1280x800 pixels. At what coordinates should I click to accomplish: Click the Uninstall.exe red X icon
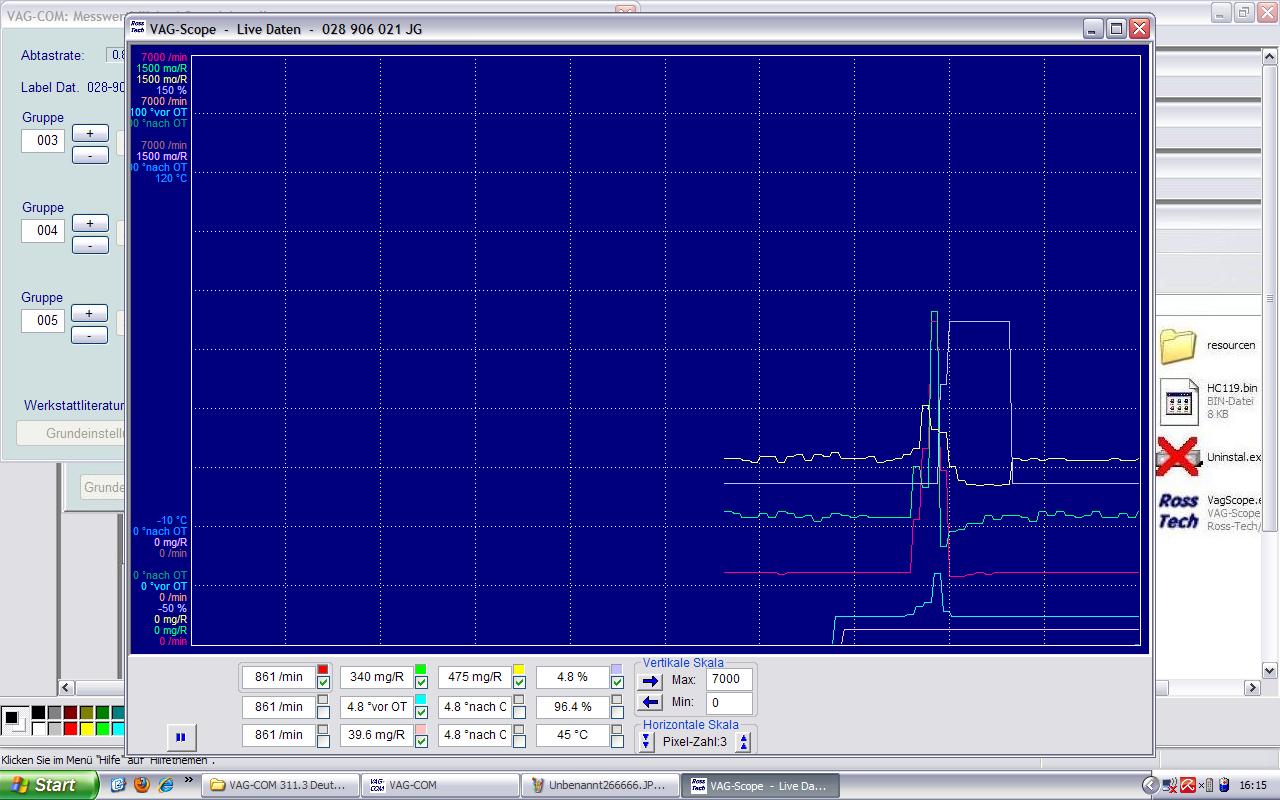(x=1178, y=457)
